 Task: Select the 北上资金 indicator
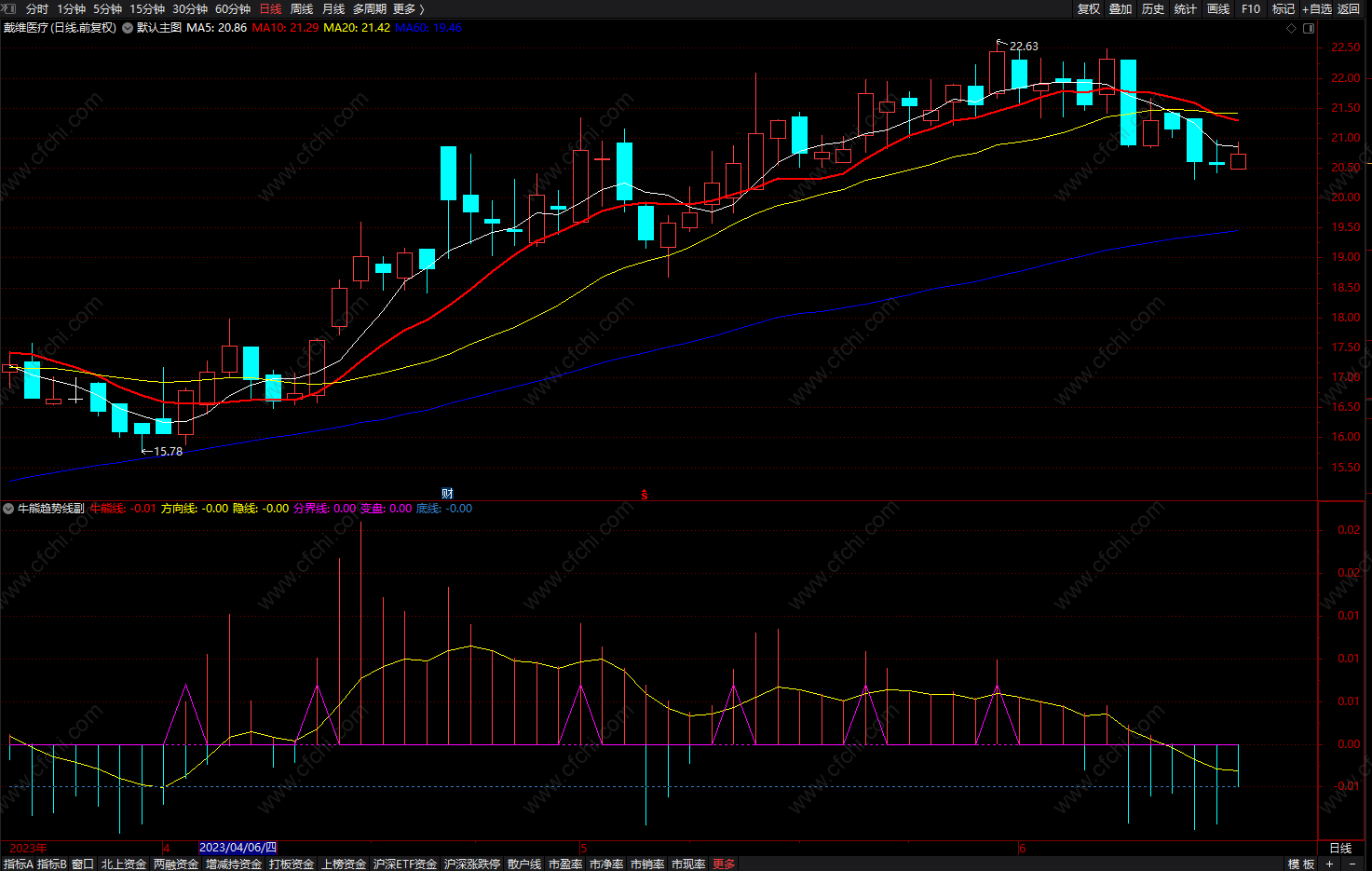(124, 864)
